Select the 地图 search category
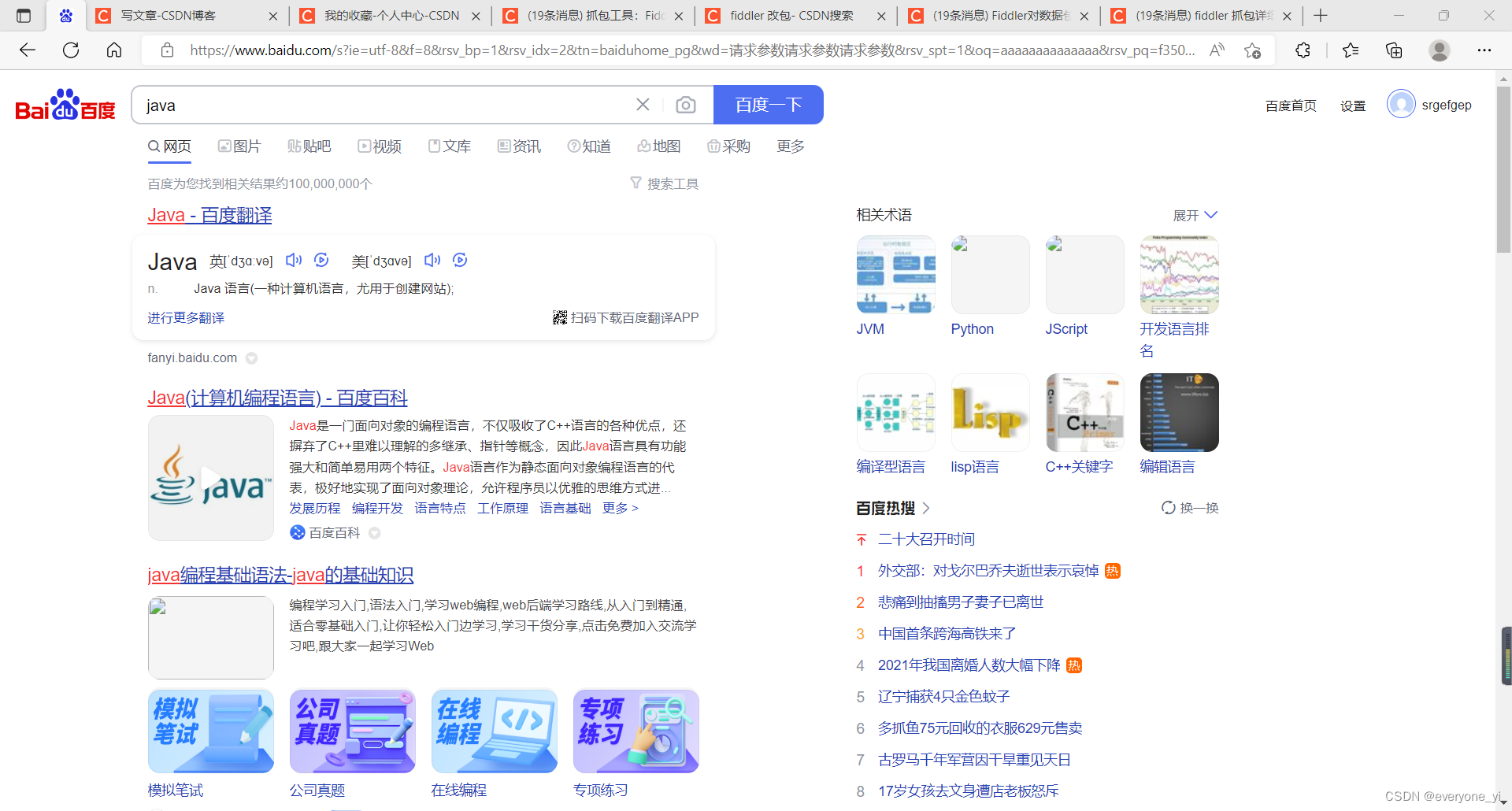The width and height of the screenshot is (1512, 811). (659, 146)
